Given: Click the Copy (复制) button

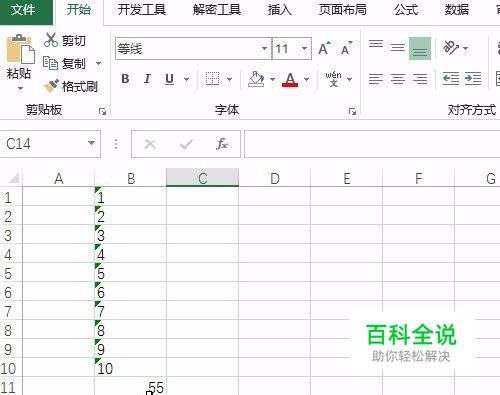Looking at the screenshot, I should click(64, 63).
